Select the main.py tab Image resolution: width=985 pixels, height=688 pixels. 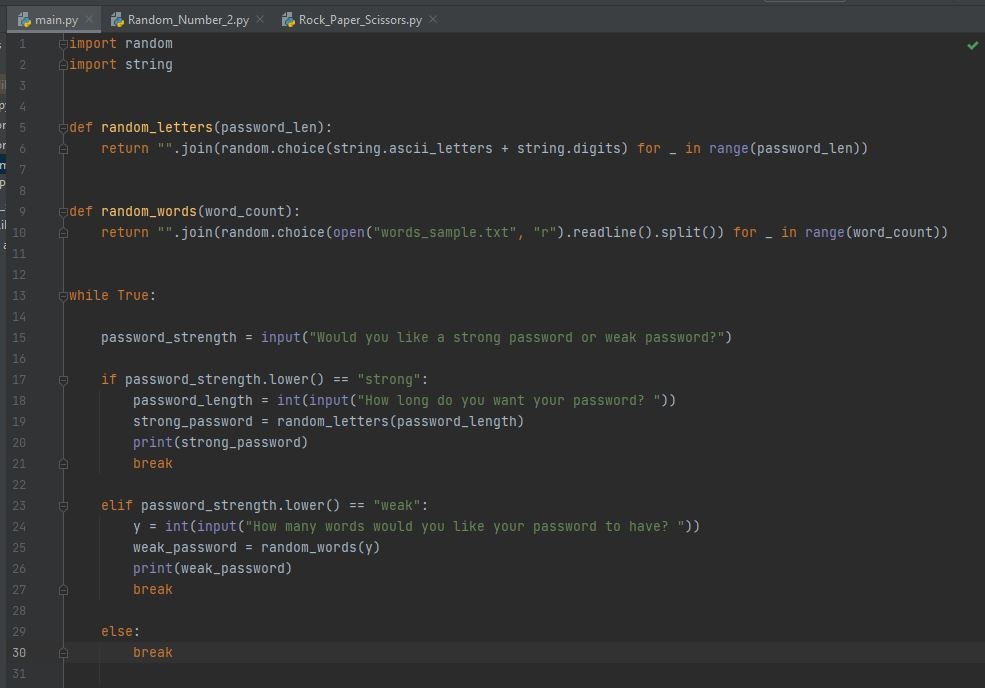[x=55, y=18]
